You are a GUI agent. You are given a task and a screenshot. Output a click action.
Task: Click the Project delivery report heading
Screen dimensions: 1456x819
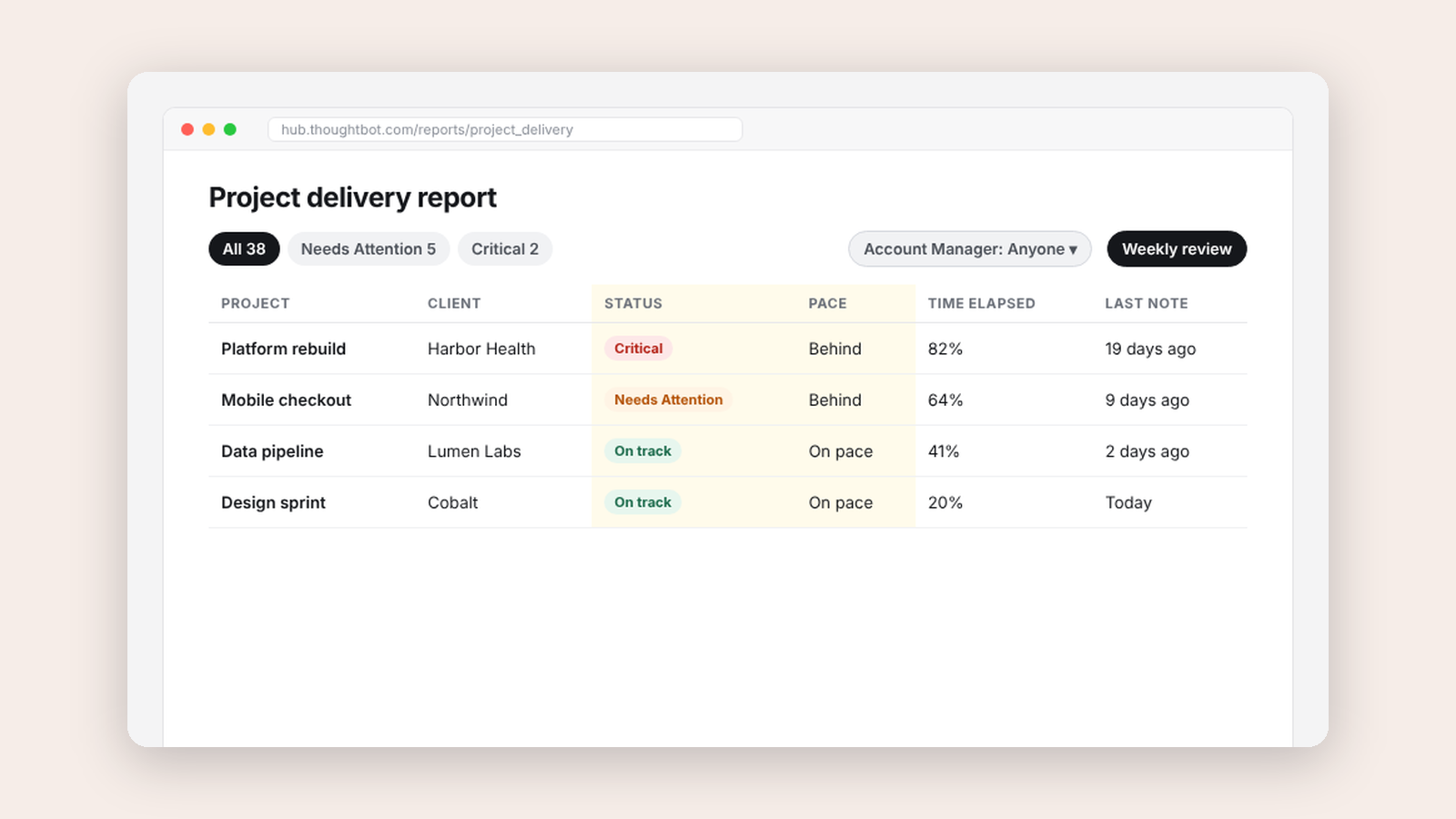352,197
